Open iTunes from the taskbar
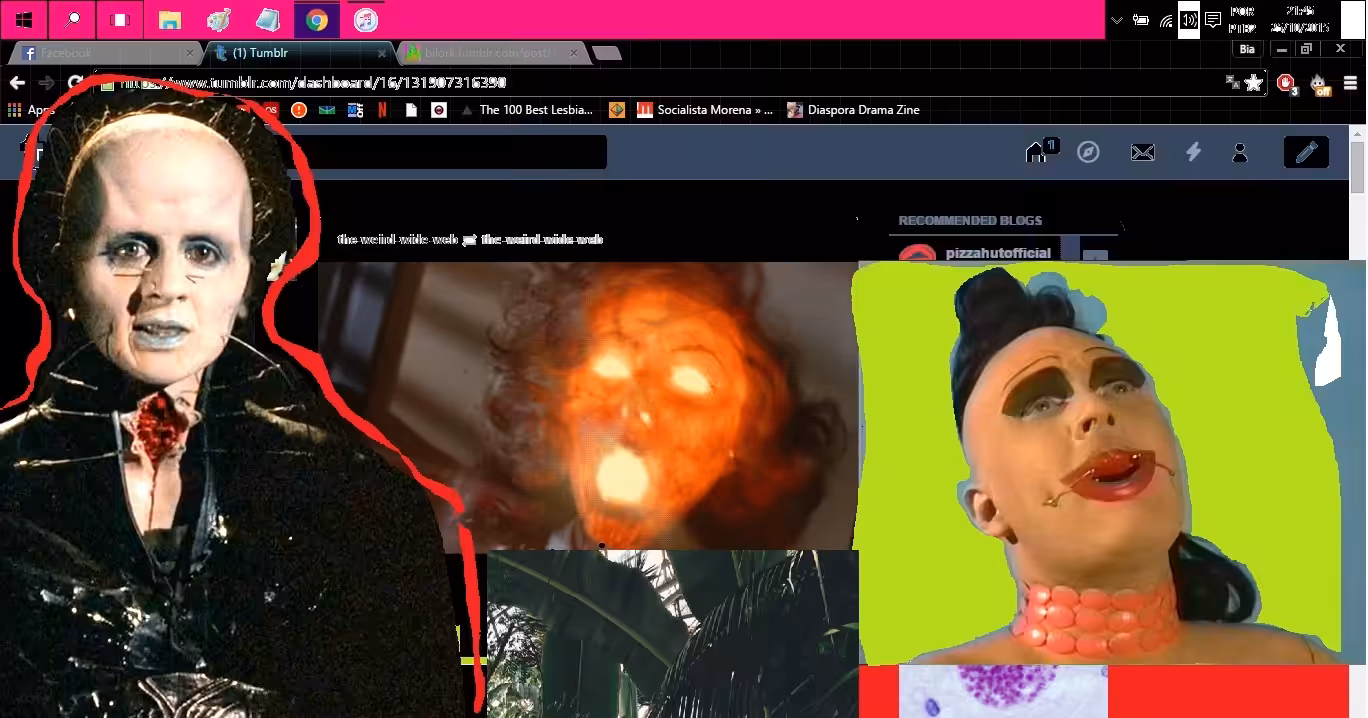The width and height of the screenshot is (1368, 718). coord(365,20)
